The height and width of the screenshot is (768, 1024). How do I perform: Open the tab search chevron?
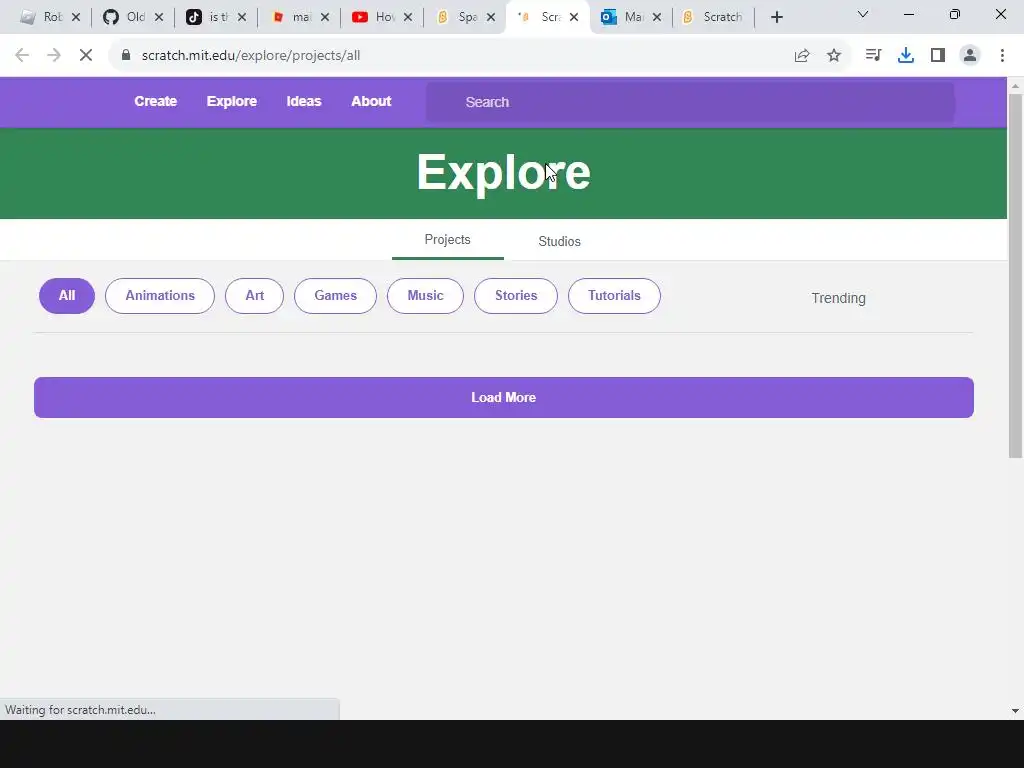click(863, 14)
